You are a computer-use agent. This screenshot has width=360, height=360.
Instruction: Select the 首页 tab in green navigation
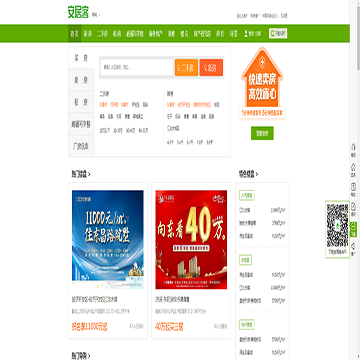(x=75, y=33)
